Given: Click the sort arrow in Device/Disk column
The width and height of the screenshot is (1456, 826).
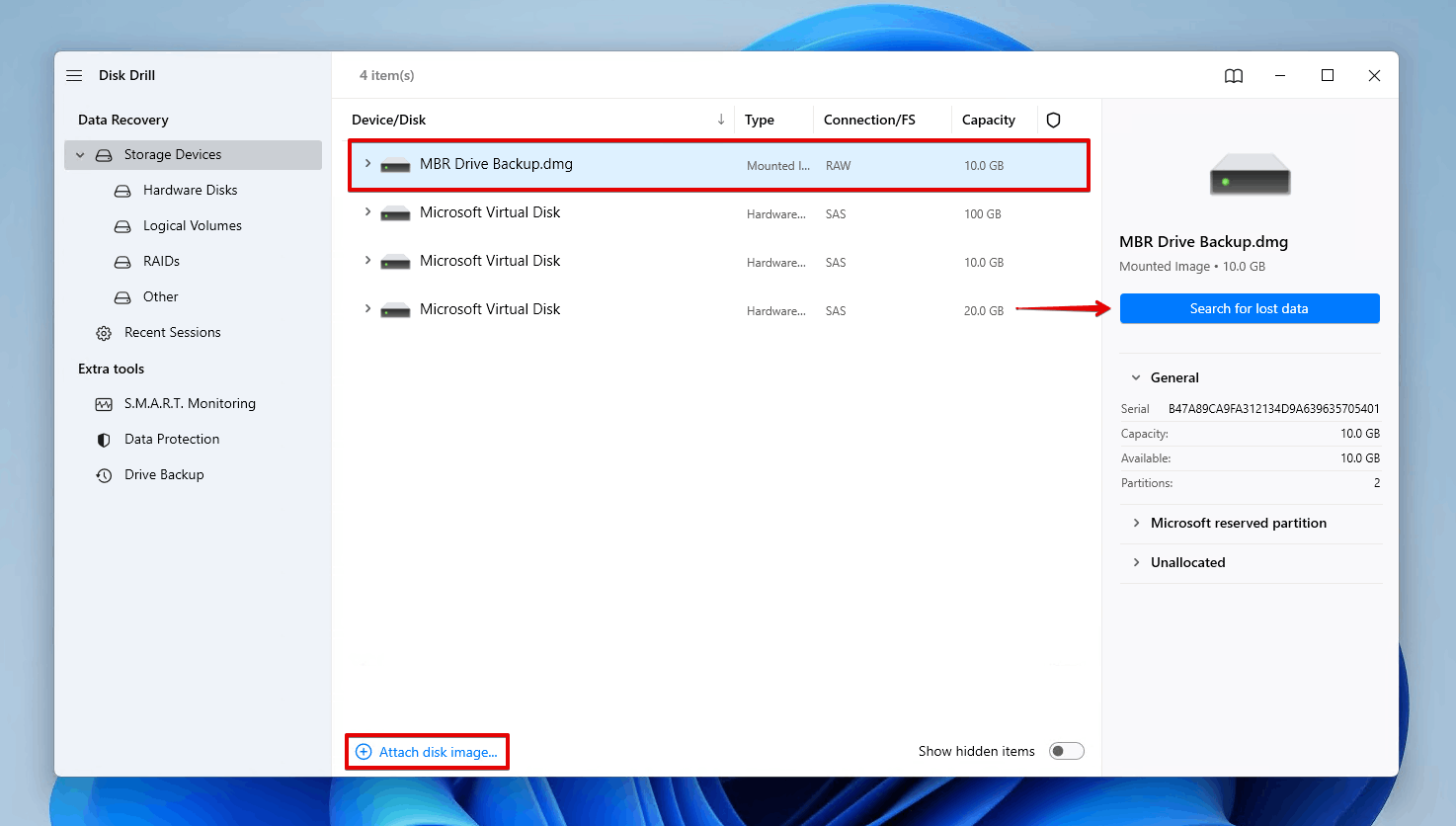Looking at the screenshot, I should pyautogui.click(x=721, y=120).
